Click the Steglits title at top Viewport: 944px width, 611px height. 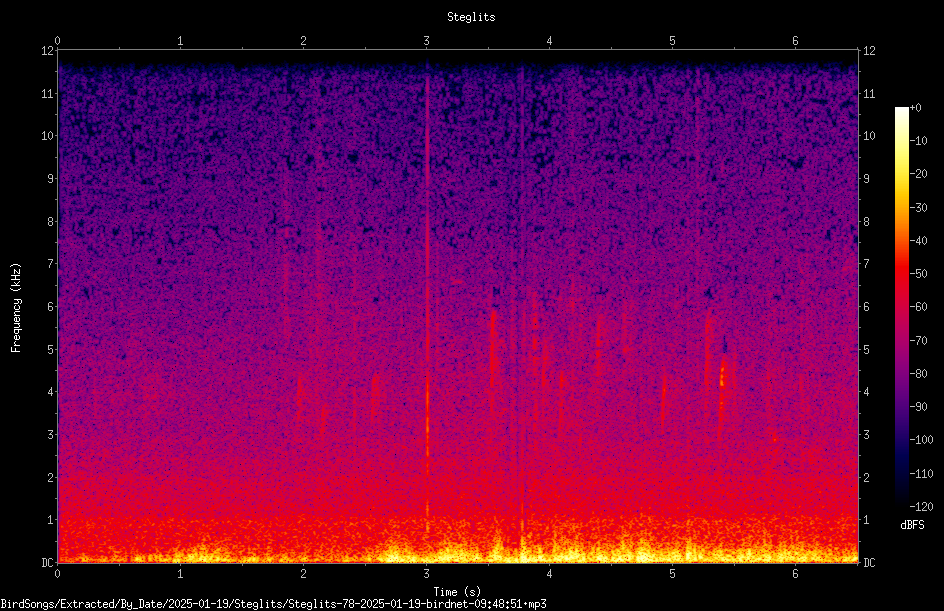point(471,17)
